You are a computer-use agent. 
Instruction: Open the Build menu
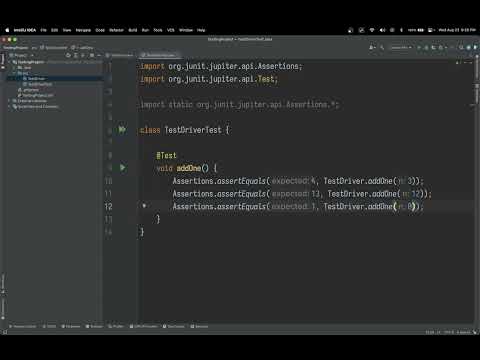pos(133,30)
